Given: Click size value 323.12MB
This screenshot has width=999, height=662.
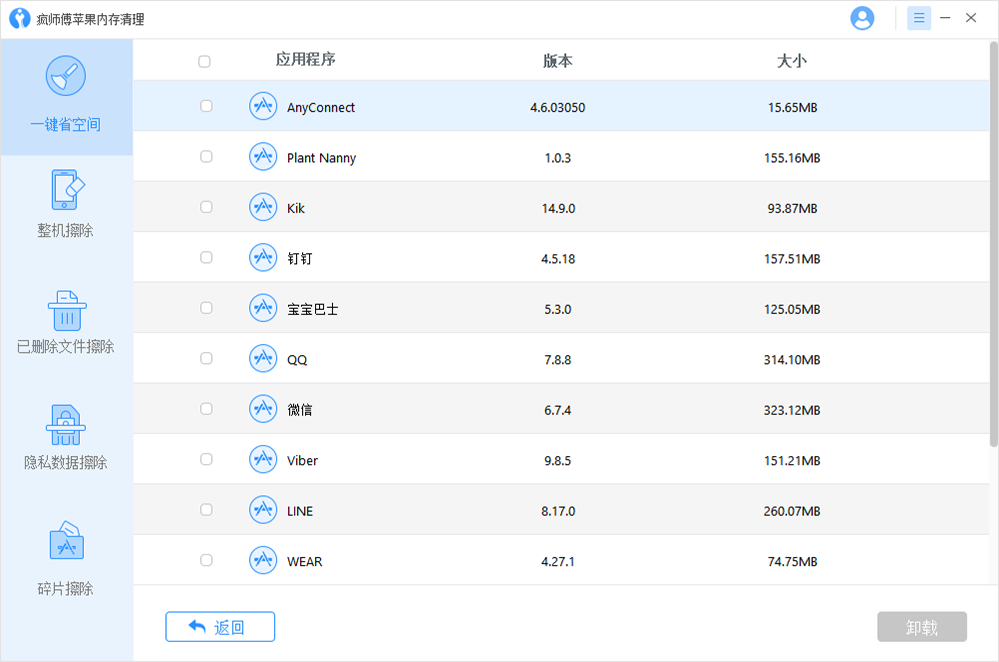Looking at the screenshot, I should point(792,410).
